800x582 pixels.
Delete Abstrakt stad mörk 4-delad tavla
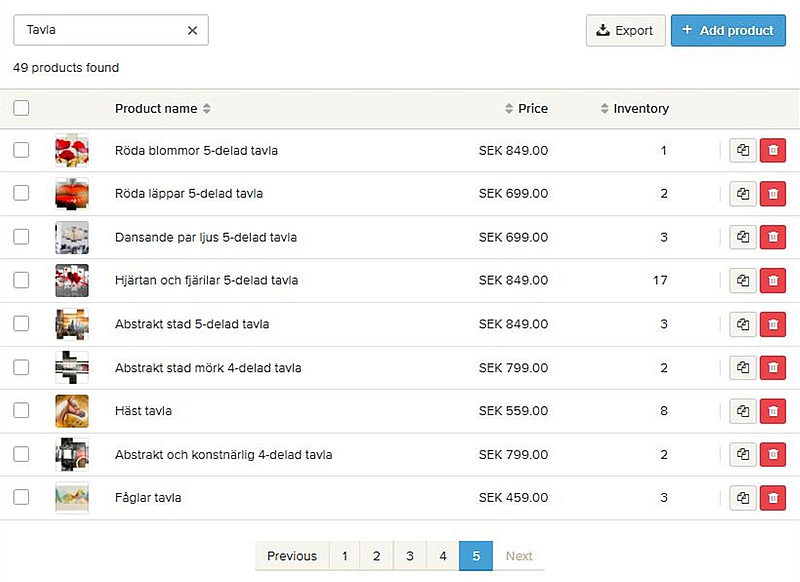click(x=772, y=368)
